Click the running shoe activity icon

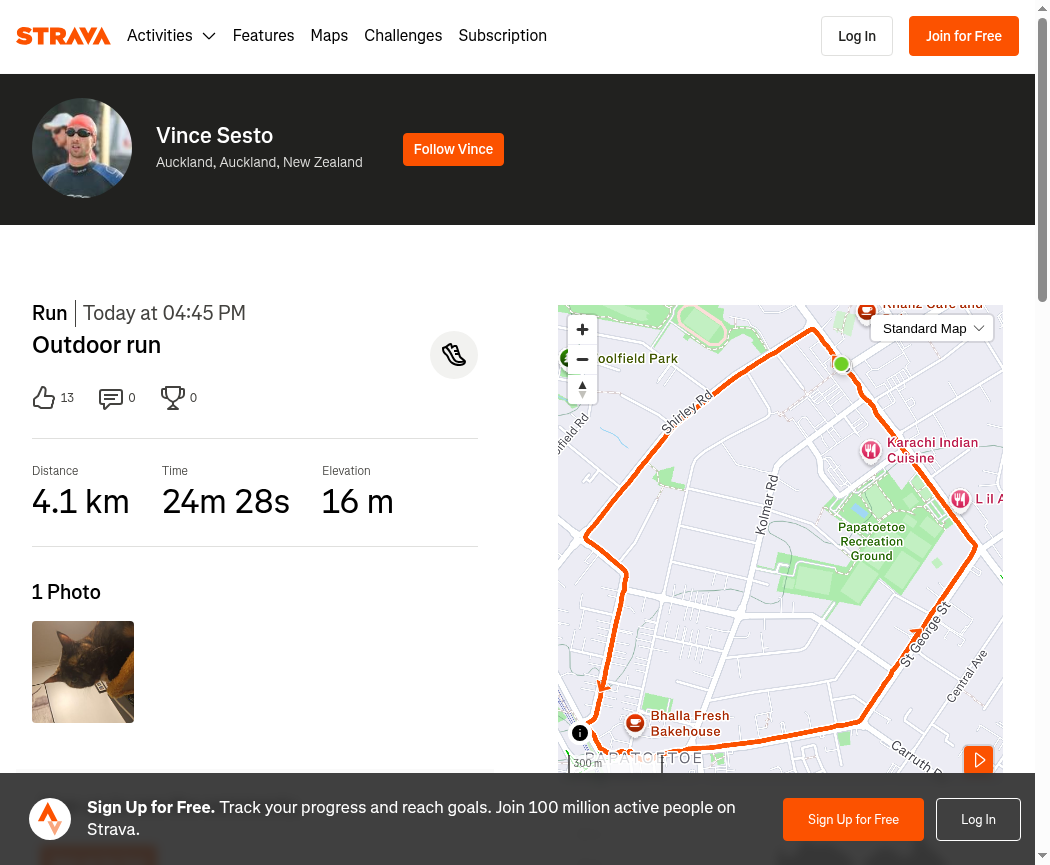click(x=454, y=355)
